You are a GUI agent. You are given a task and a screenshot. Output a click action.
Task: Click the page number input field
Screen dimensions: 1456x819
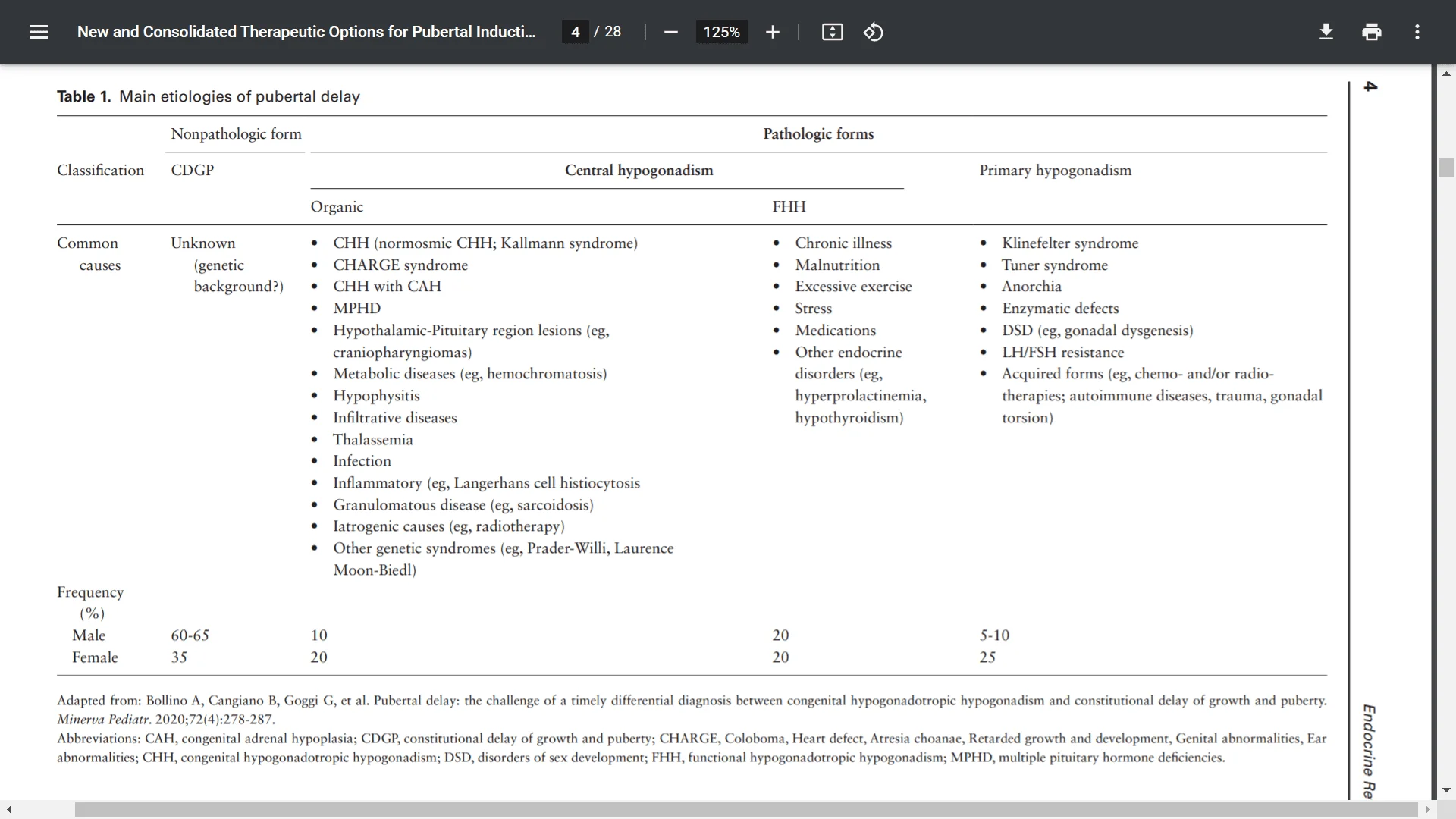(x=576, y=32)
